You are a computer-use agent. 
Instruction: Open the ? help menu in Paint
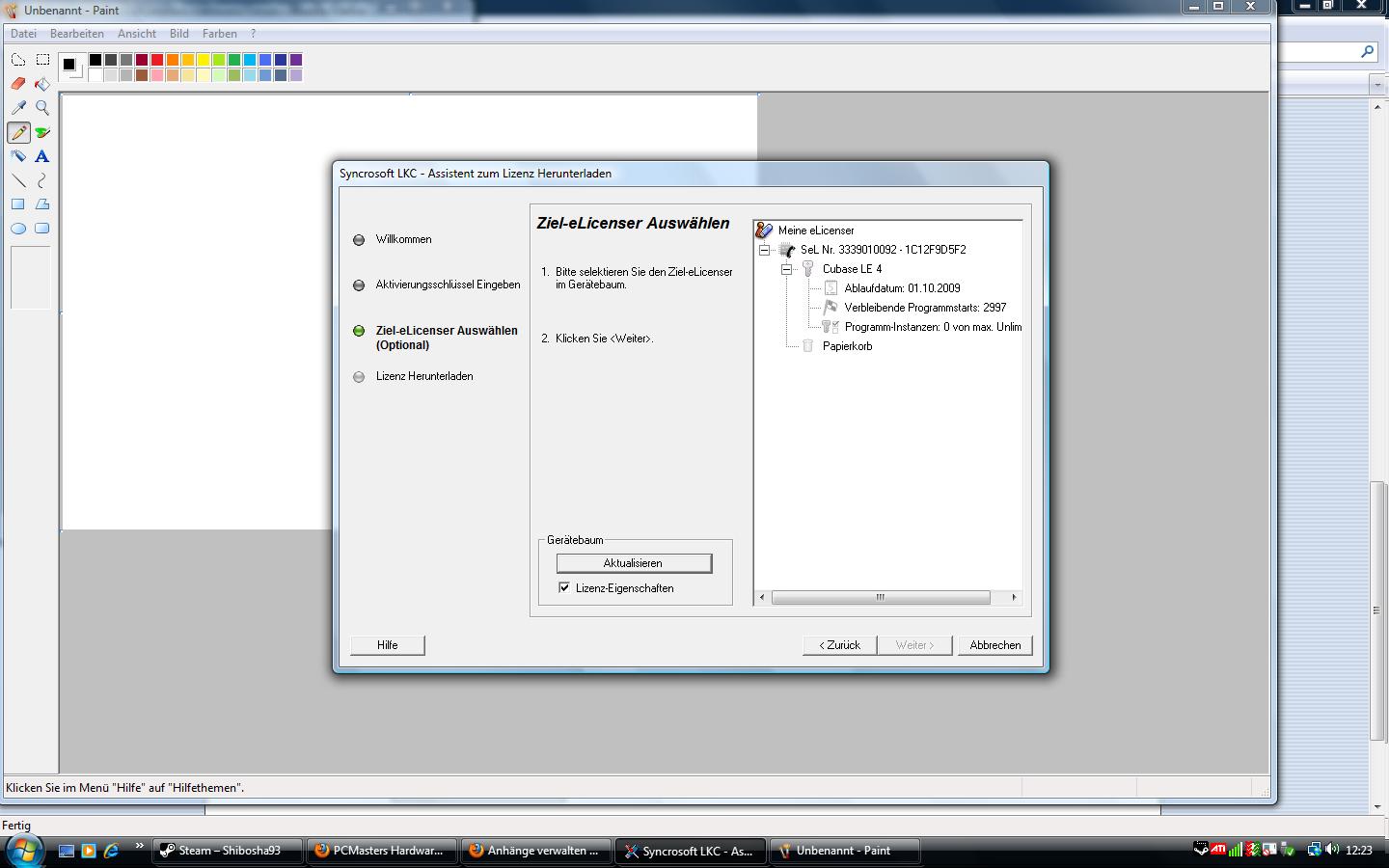point(253,34)
